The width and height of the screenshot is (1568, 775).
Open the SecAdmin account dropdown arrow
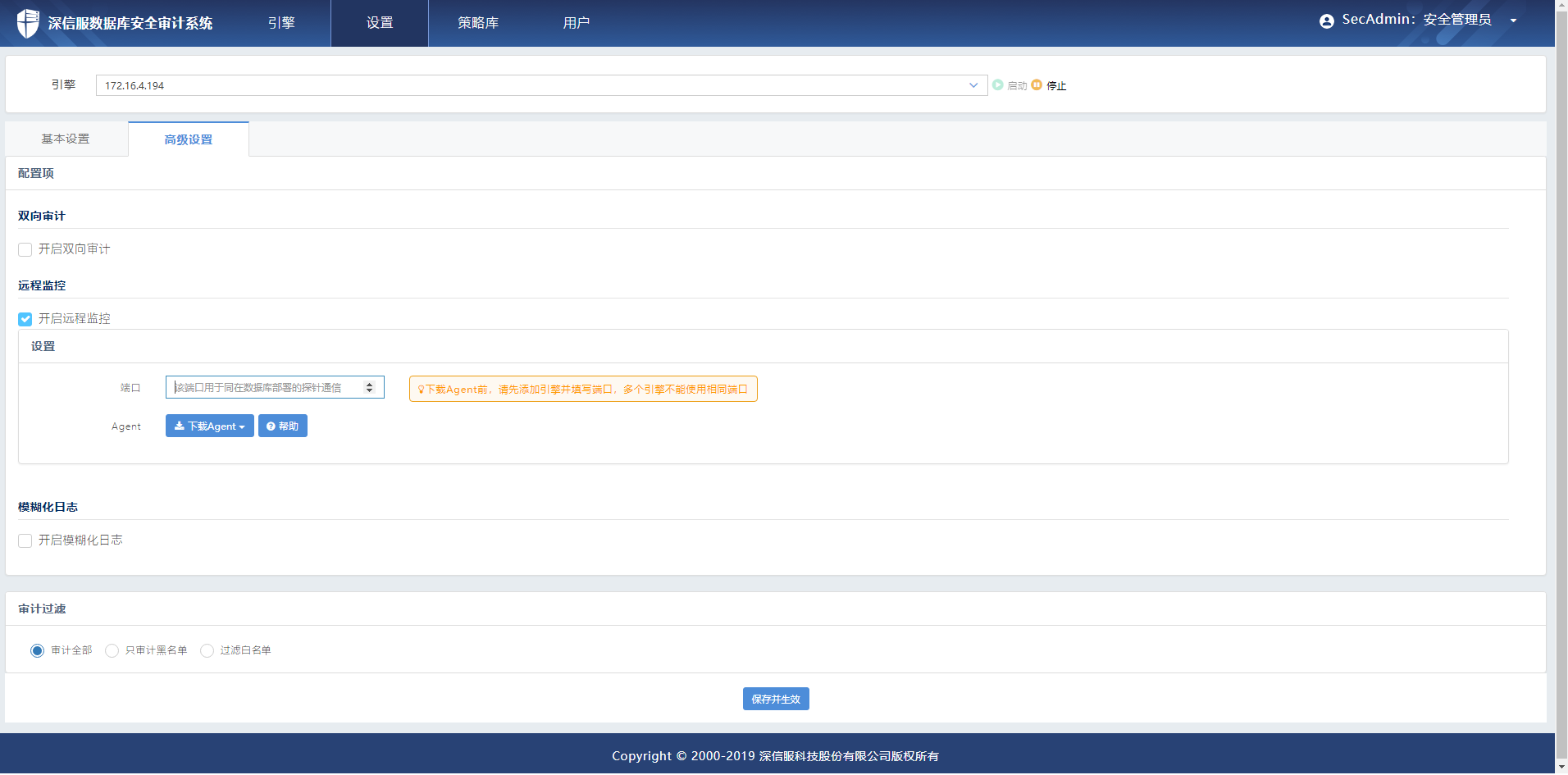[x=1513, y=21]
